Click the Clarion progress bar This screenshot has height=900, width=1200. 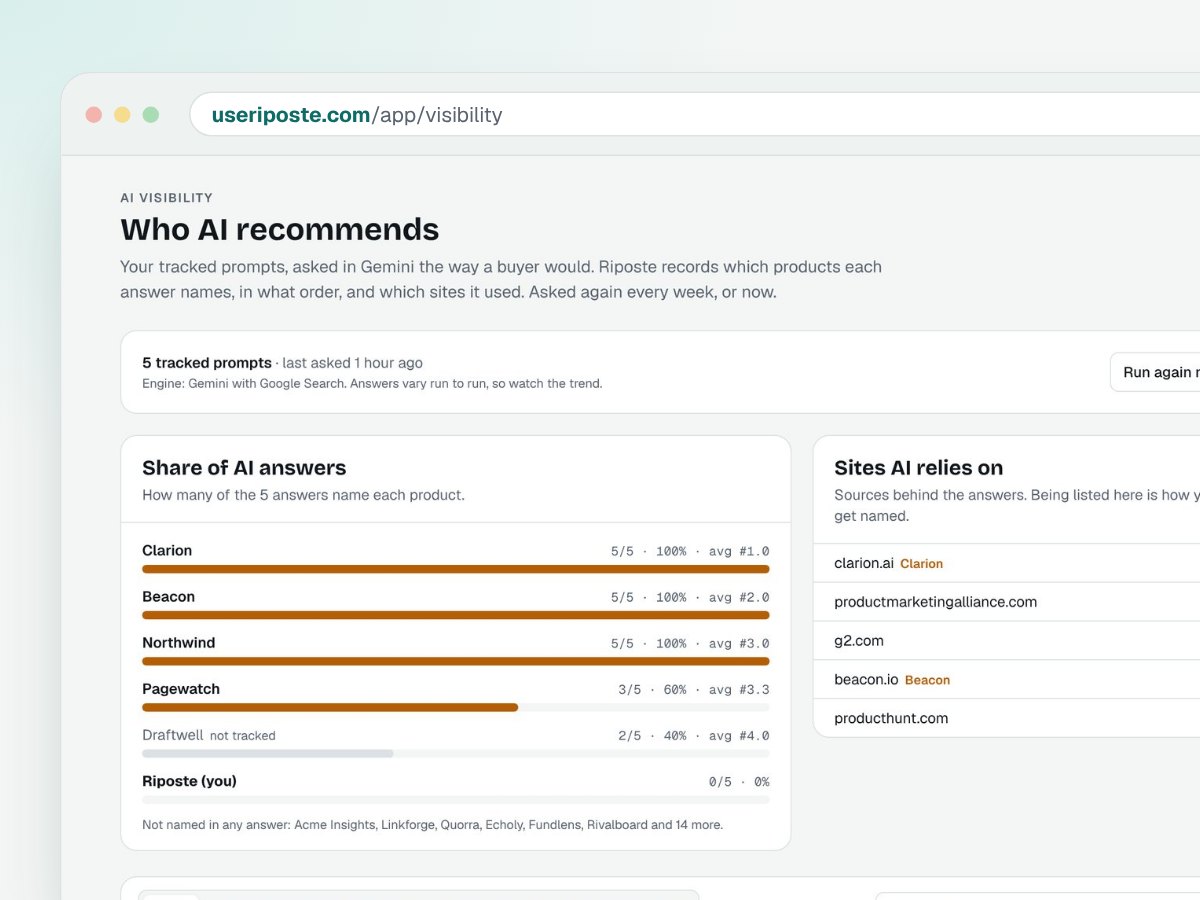tap(456, 569)
